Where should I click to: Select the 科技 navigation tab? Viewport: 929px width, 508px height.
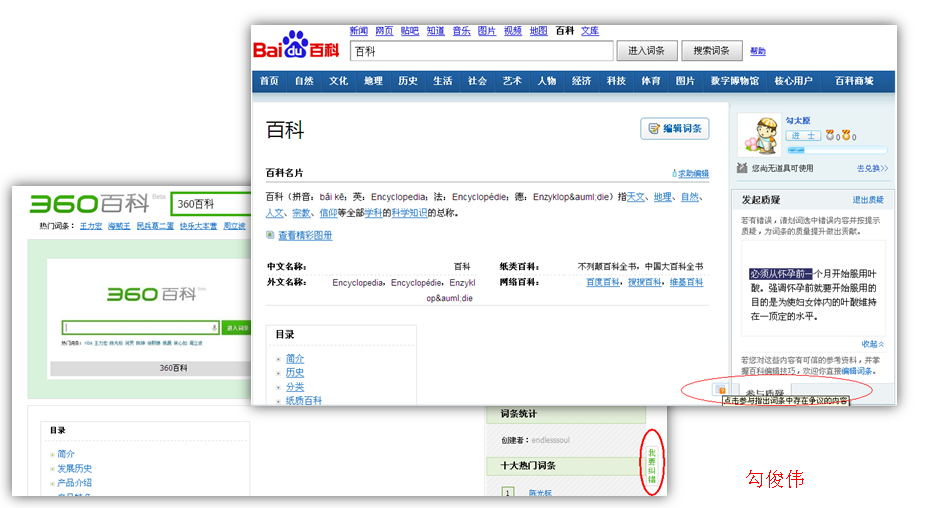pos(616,81)
